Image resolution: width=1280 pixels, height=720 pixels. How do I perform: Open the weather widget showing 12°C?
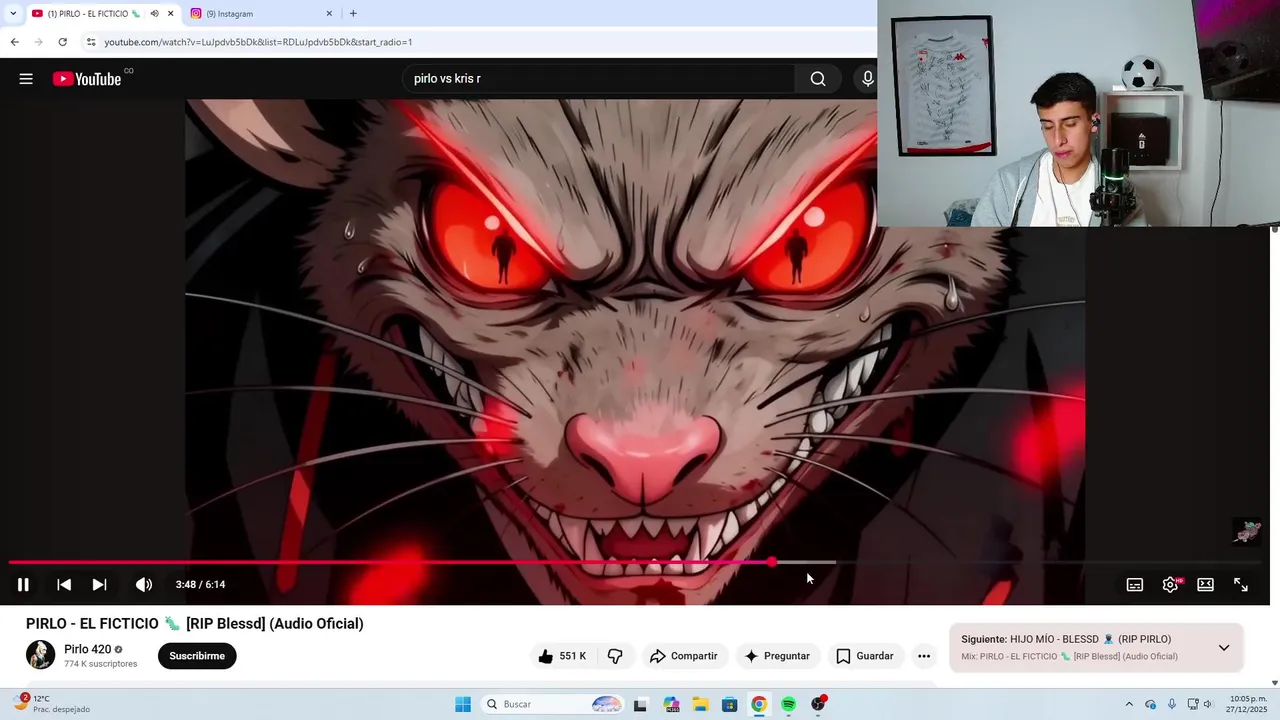click(x=52, y=704)
